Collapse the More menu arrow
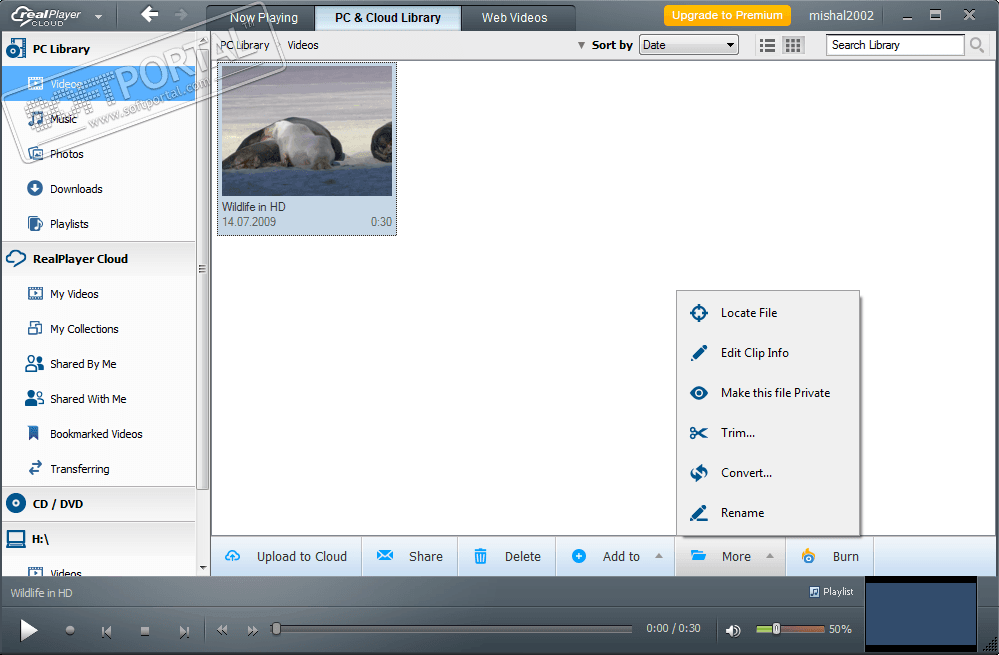The width and height of the screenshot is (999, 655). 770,556
